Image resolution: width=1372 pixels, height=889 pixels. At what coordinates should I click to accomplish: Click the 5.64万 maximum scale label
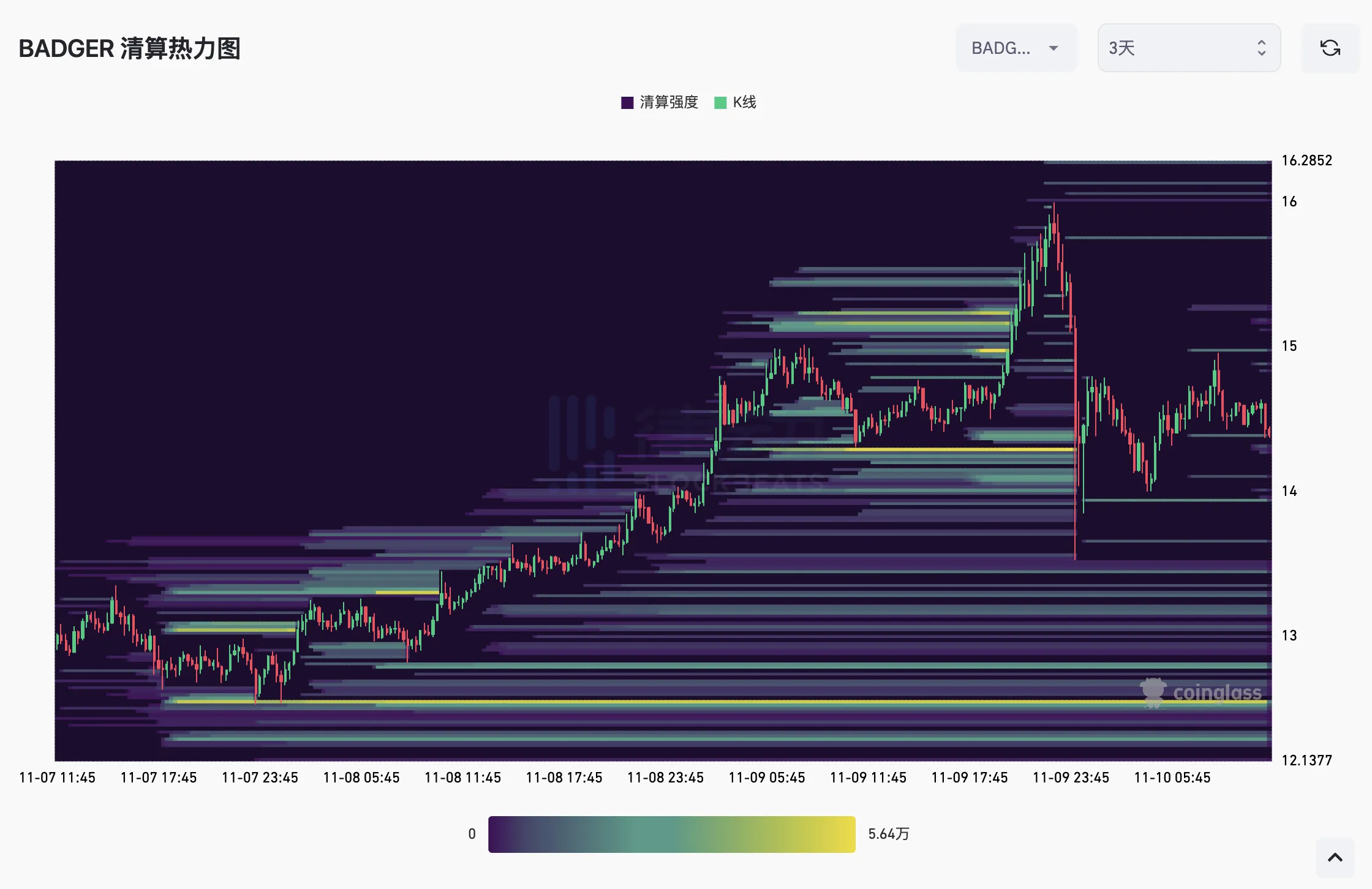coord(888,834)
